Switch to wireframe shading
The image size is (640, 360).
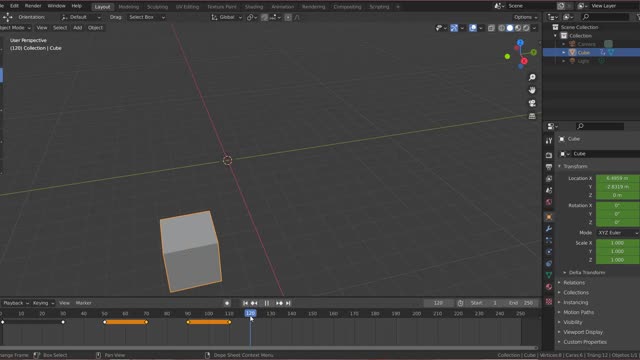(502, 28)
